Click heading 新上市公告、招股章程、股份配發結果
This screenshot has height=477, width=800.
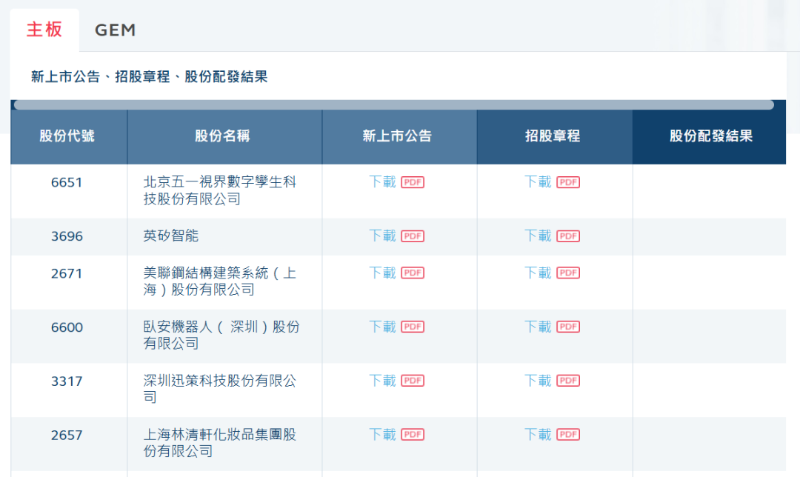[x=149, y=77]
